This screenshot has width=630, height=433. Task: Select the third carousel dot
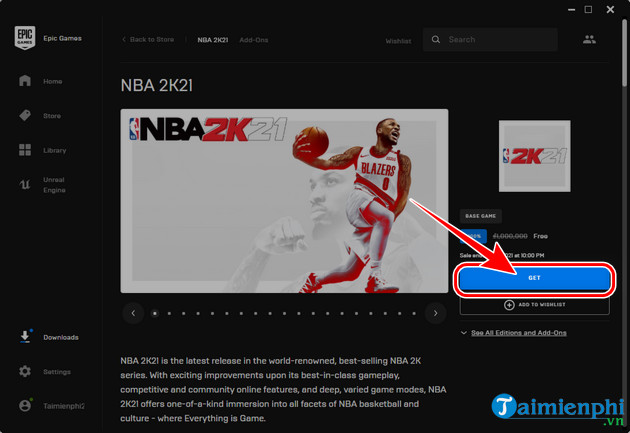coord(184,313)
